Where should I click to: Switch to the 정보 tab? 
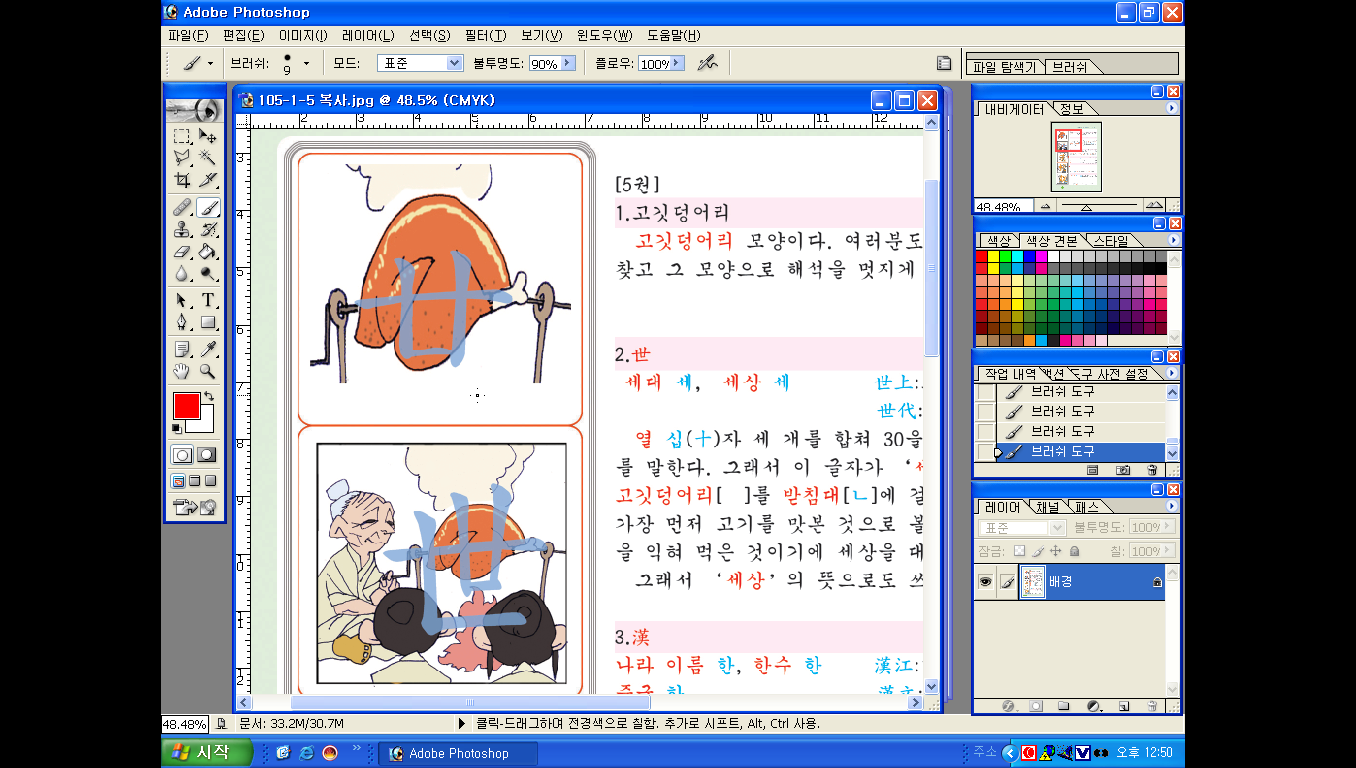[1071, 108]
